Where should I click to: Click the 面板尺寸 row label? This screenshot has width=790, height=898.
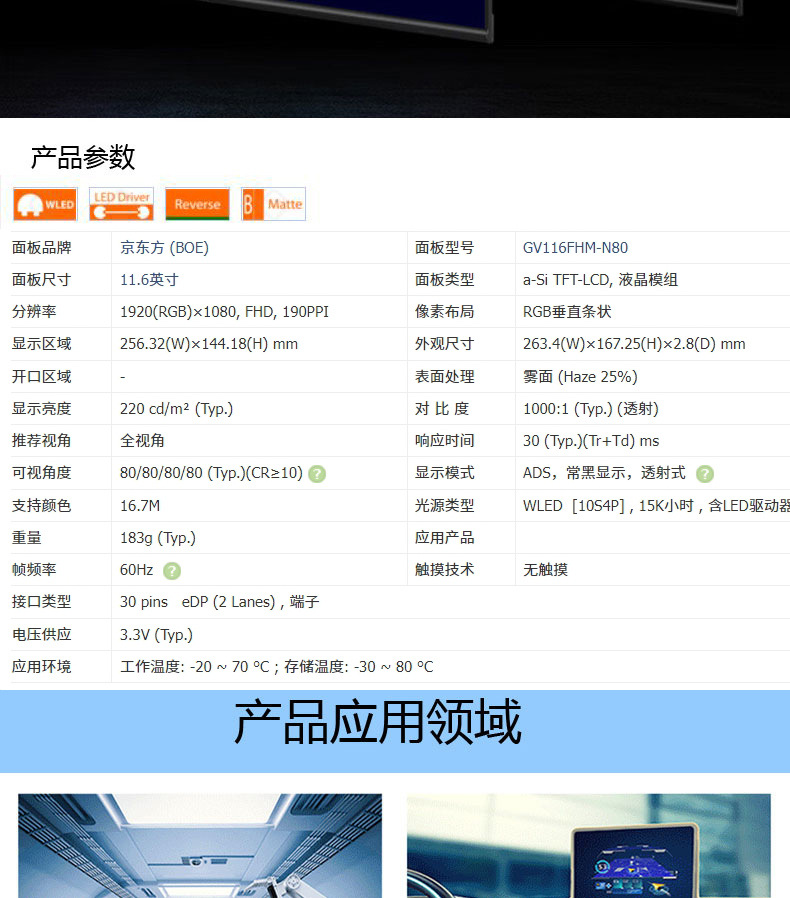point(41,279)
